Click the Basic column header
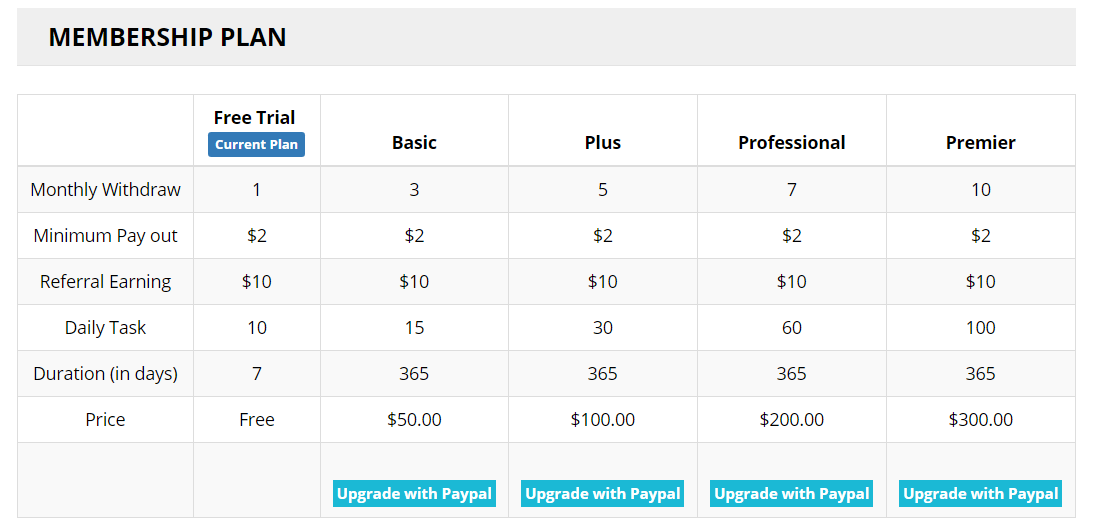Viewport: 1093px width, 530px height. pos(414,142)
